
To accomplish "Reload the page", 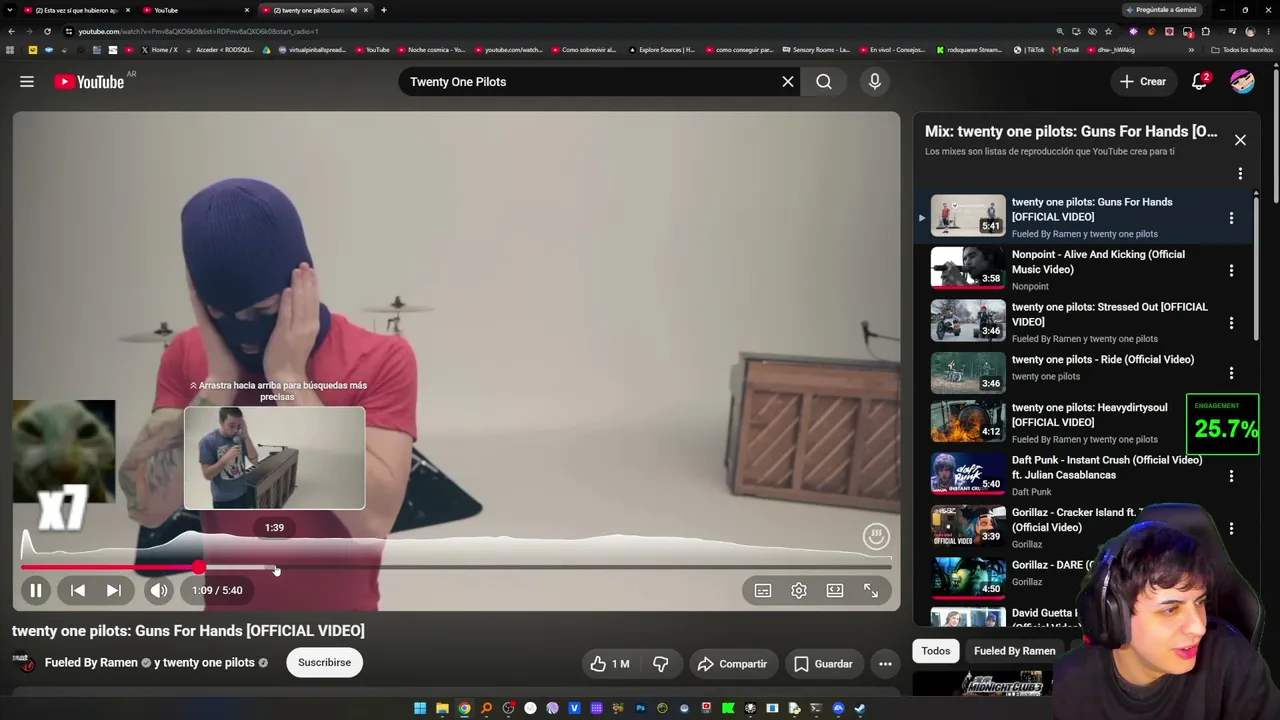I will coord(47,31).
